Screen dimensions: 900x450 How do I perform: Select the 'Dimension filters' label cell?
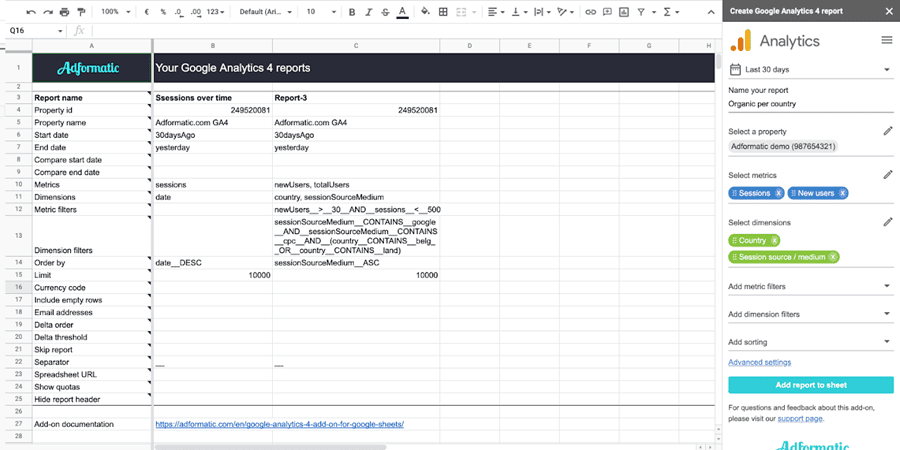(92, 236)
